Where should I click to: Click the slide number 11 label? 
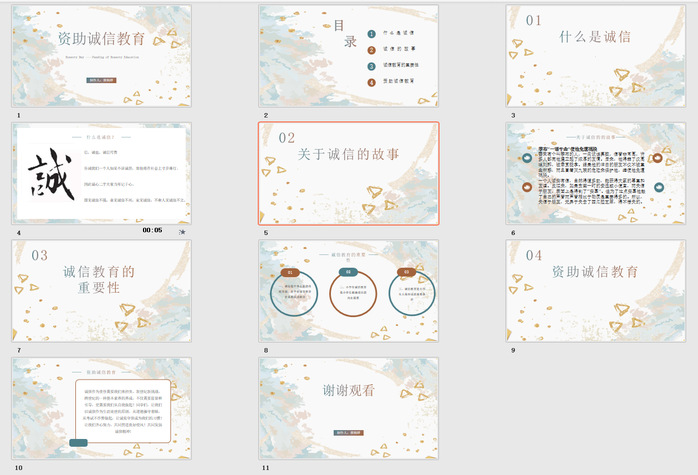[265, 467]
